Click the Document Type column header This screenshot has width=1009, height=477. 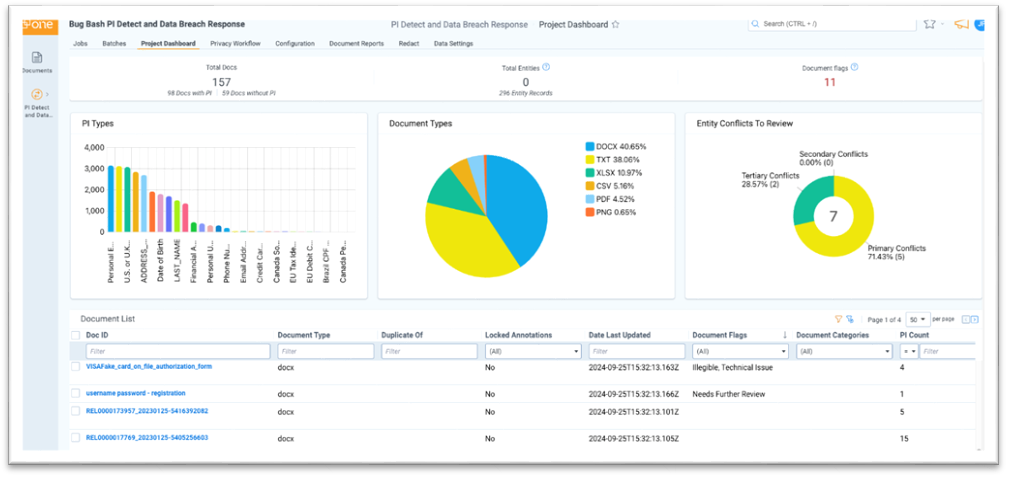point(304,335)
